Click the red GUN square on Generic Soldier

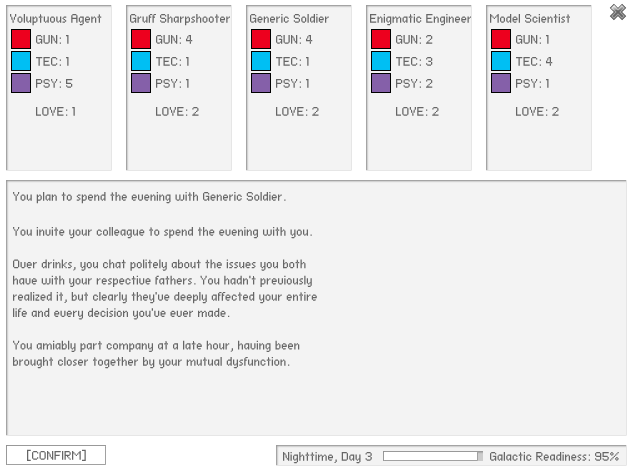[x=260, y=39]
